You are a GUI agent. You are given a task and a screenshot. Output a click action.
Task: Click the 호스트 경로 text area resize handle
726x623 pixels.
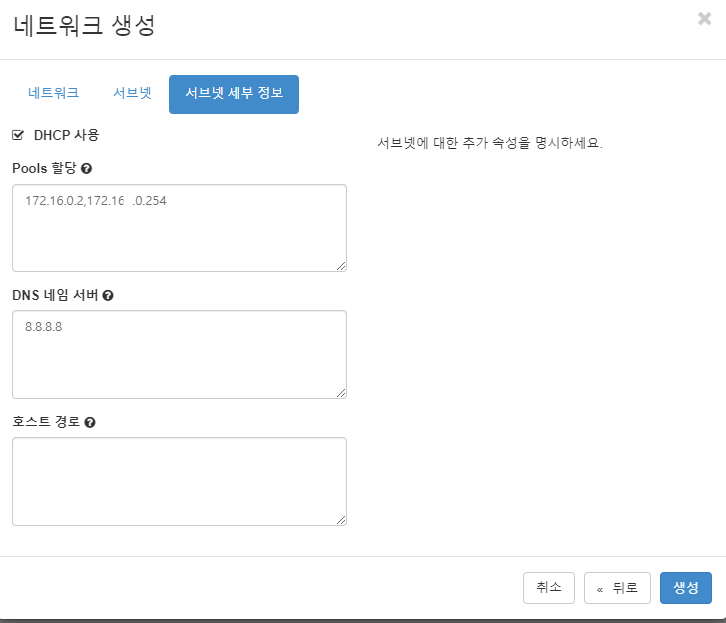(x=341, y=520)
